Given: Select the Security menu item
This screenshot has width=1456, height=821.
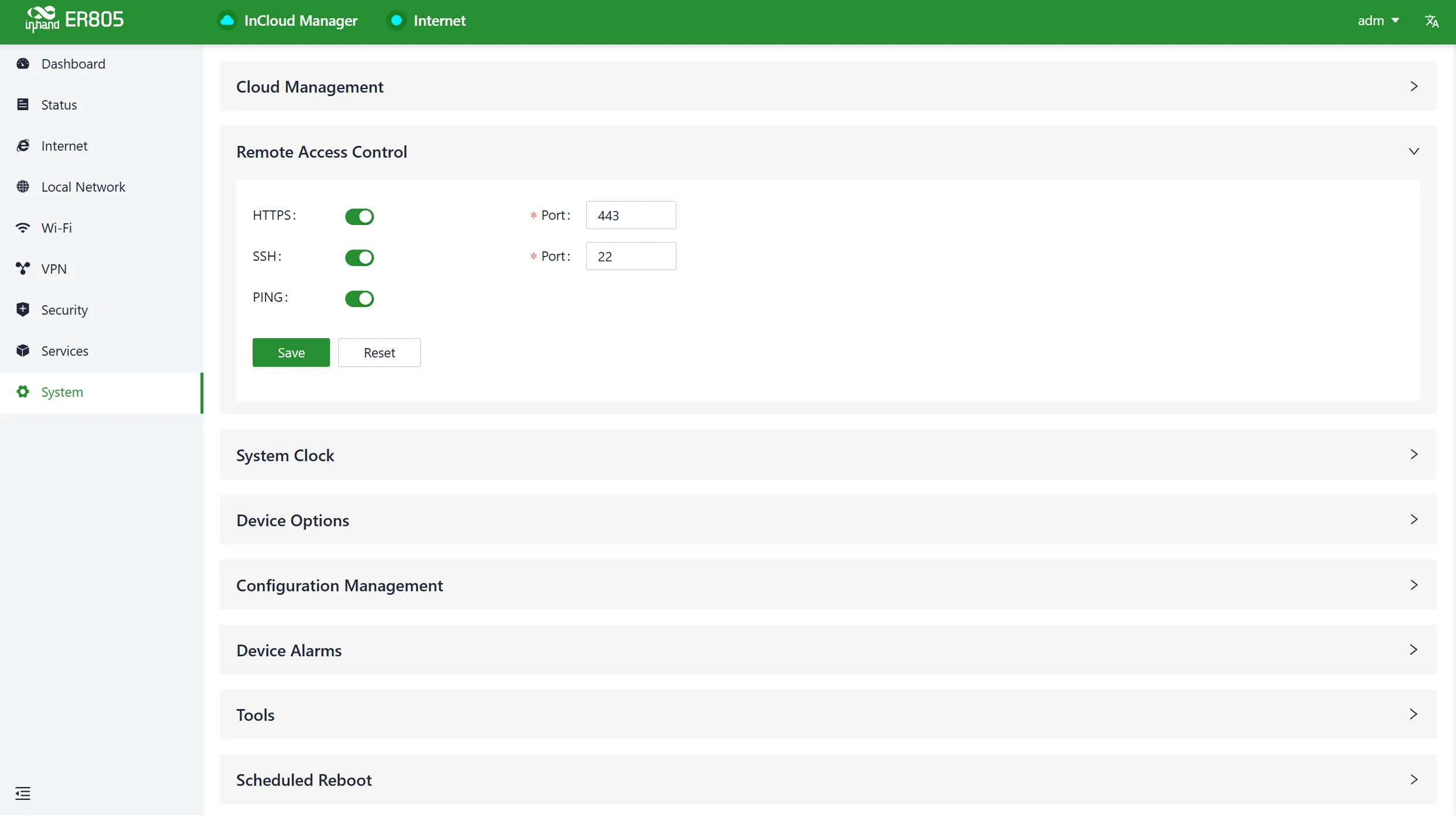Looking at the screenshot, I should tap(101, 310).
